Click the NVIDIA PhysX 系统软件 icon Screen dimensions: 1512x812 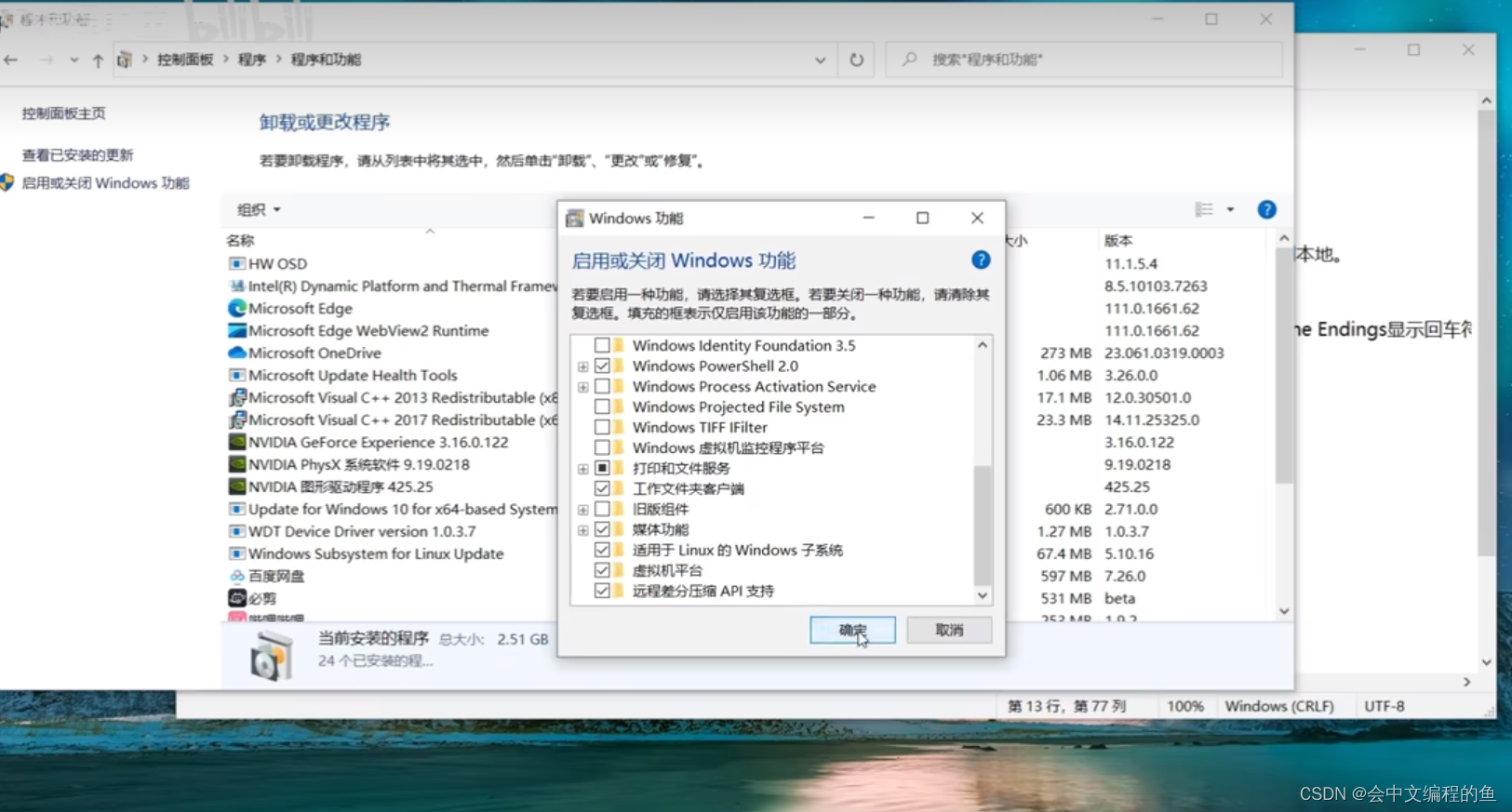[x=237, y=464]
